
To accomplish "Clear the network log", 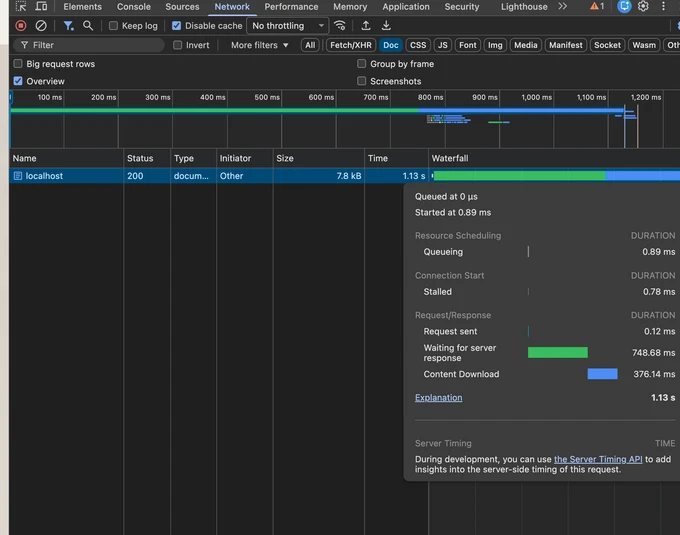I will pos(41,26).
